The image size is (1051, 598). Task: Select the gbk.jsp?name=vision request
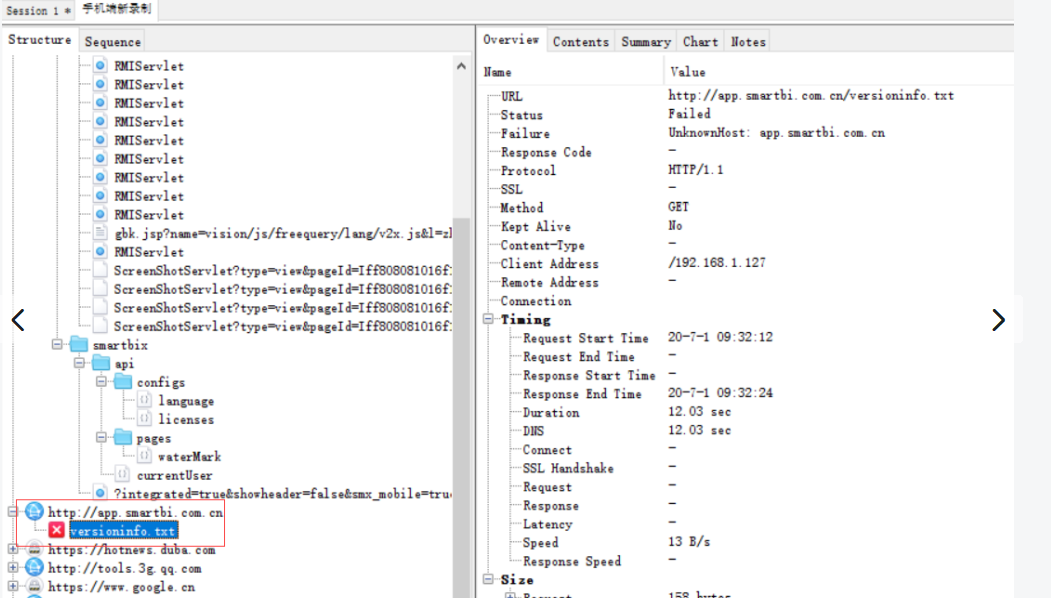coord(283,233)
